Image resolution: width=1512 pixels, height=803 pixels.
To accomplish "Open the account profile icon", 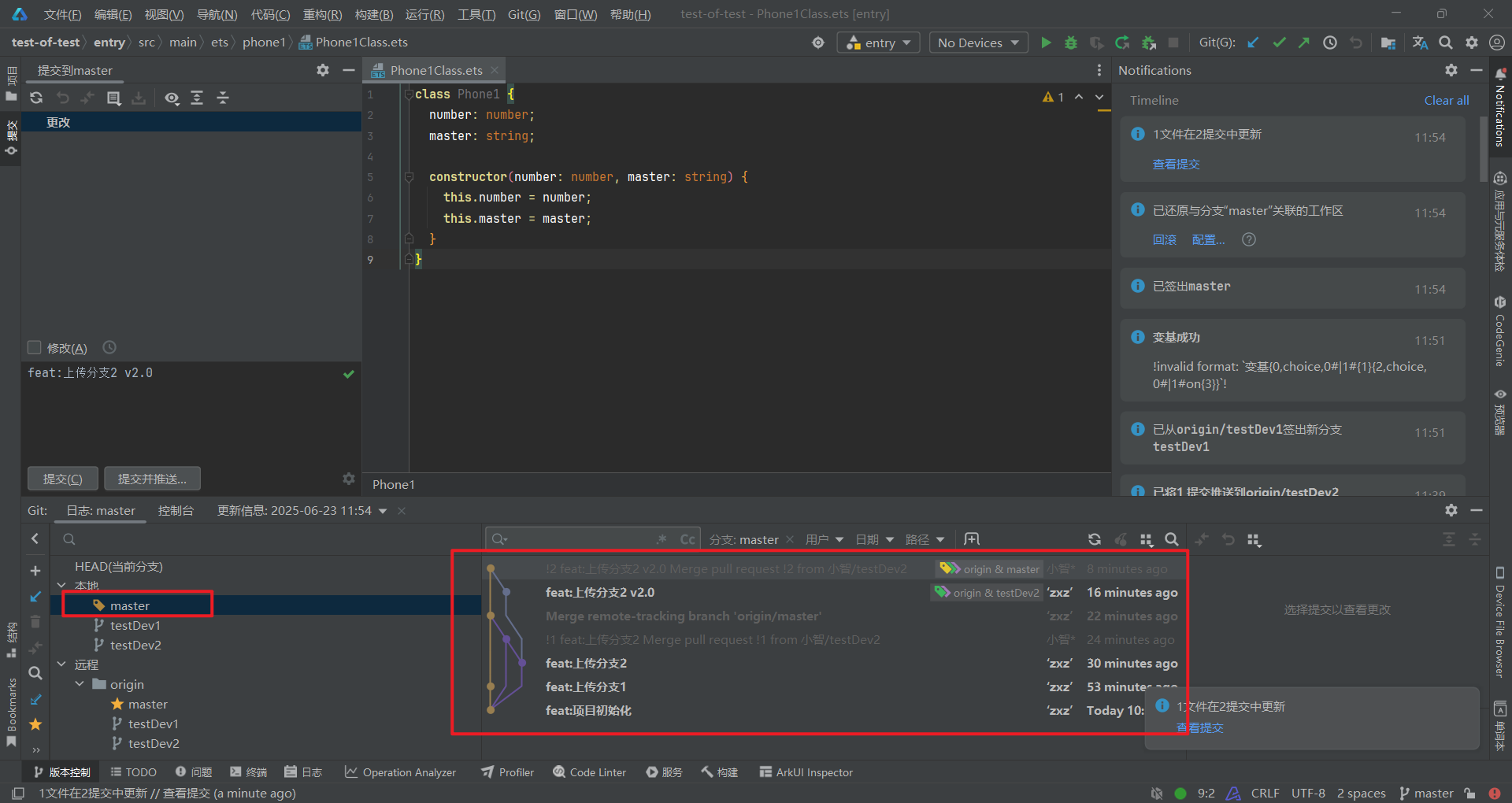I will coord(1497,43).
